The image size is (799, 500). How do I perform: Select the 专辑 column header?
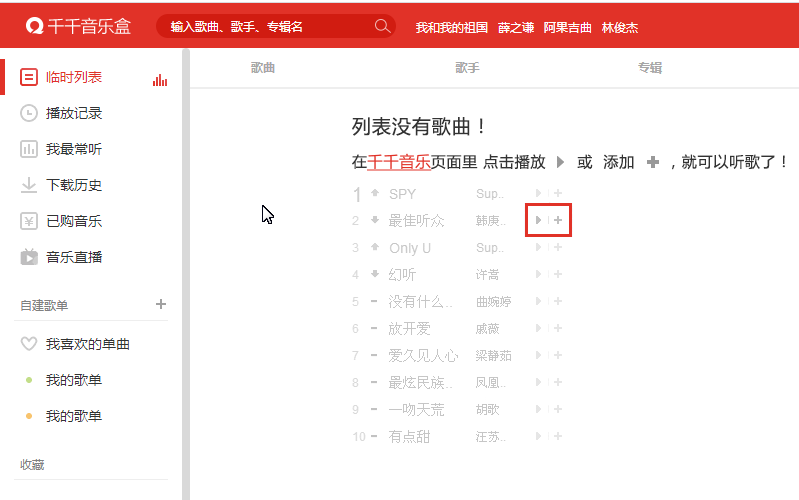pyautogui.click(x=650, y=68)
